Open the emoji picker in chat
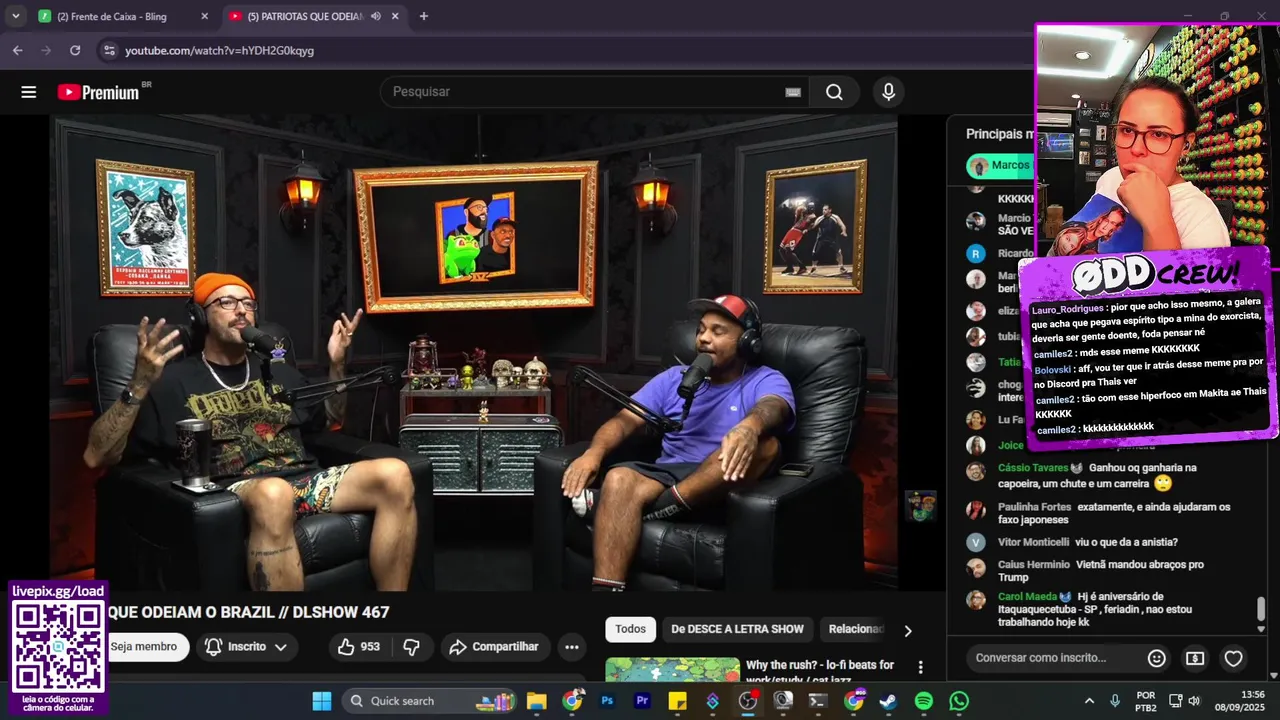This screenshot has width=1280, height=720. 1157,658
